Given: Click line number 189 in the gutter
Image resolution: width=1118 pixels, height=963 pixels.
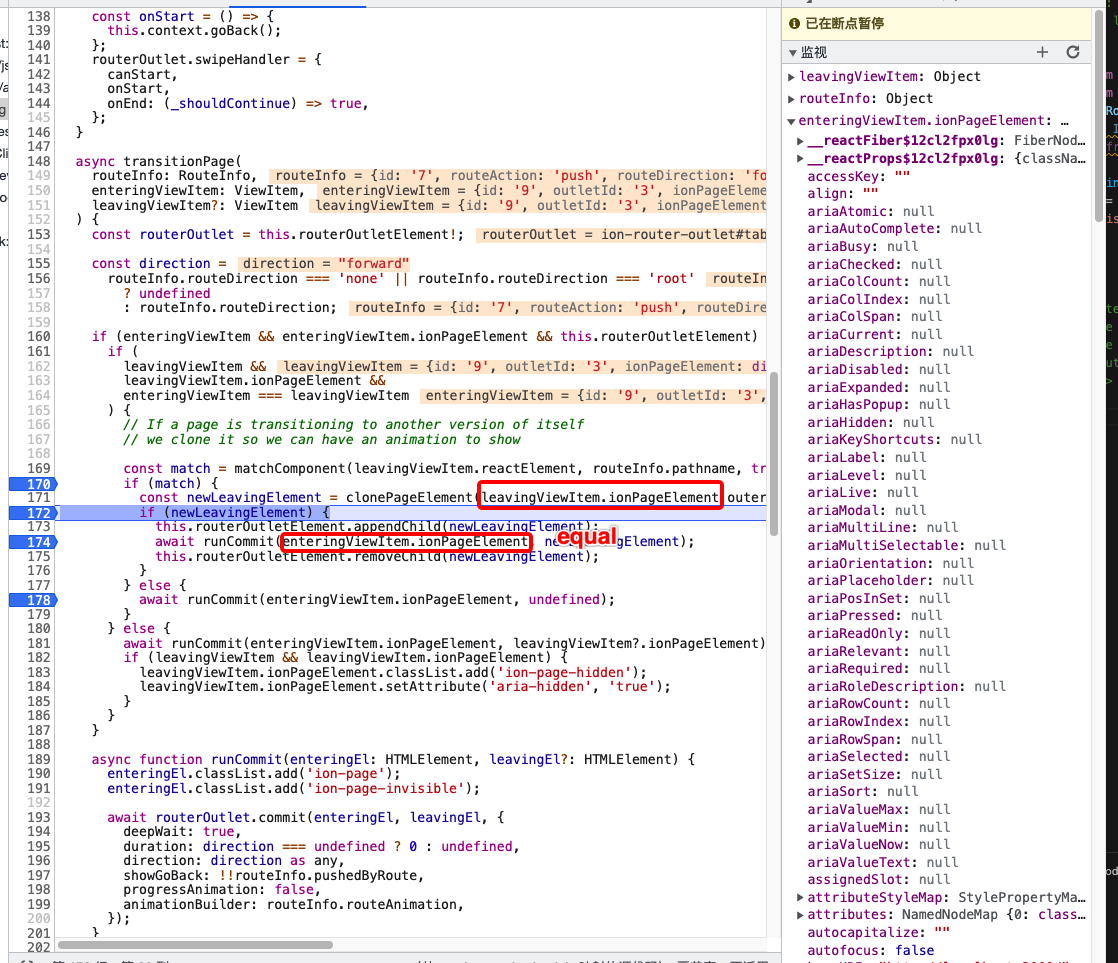Looking at the screenshot, I should click(x=39, y=760).
